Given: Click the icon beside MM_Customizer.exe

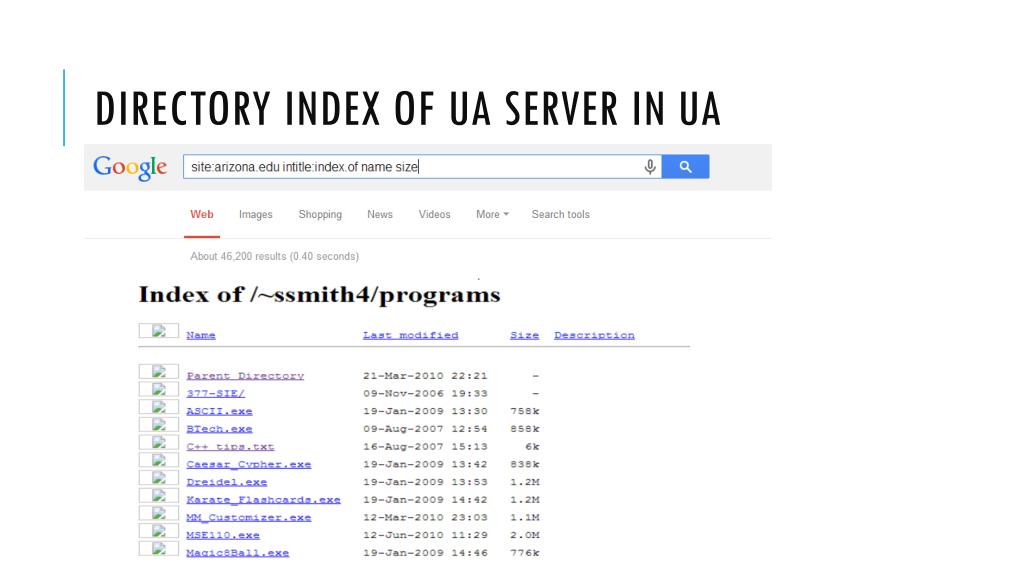Looking at the screenshot, I should (x=159, y=513).
